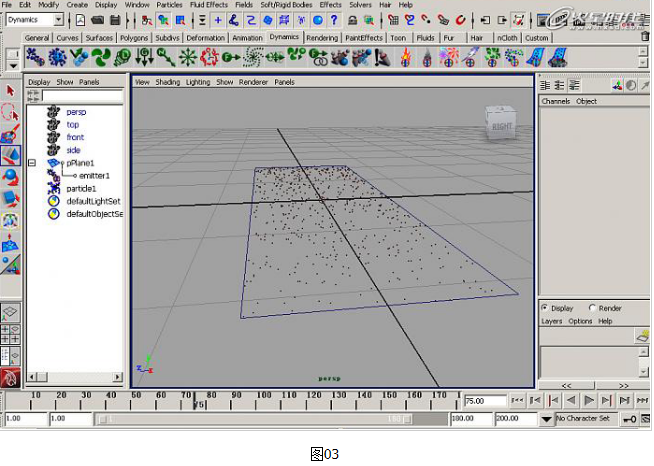Select the Render layer radio button
The height and width of the screenshot is (466, 654).
click(x=592, y=308)
